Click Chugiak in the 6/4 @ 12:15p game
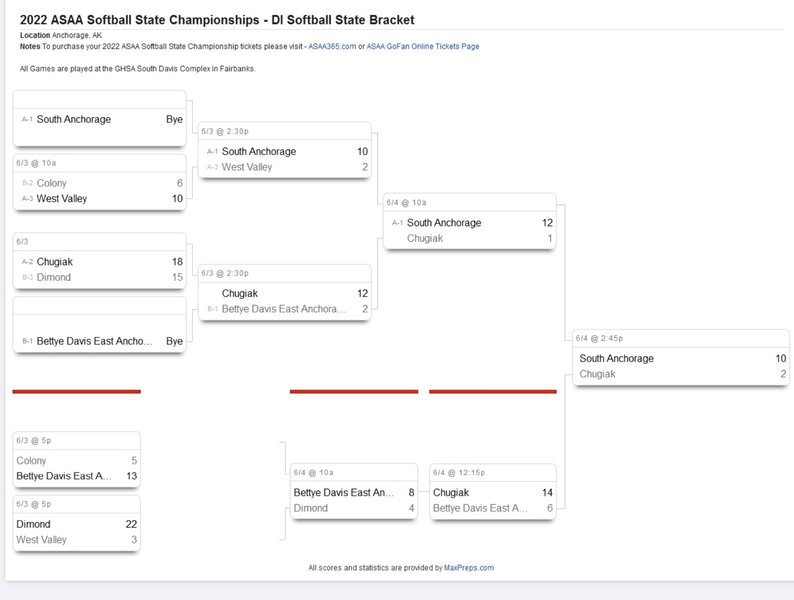Screen dimensions: 794x600 pos(451,493)
